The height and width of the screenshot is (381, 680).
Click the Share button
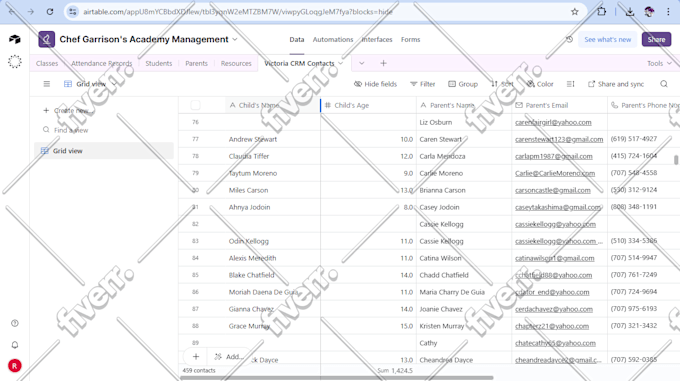pos(656,39)
